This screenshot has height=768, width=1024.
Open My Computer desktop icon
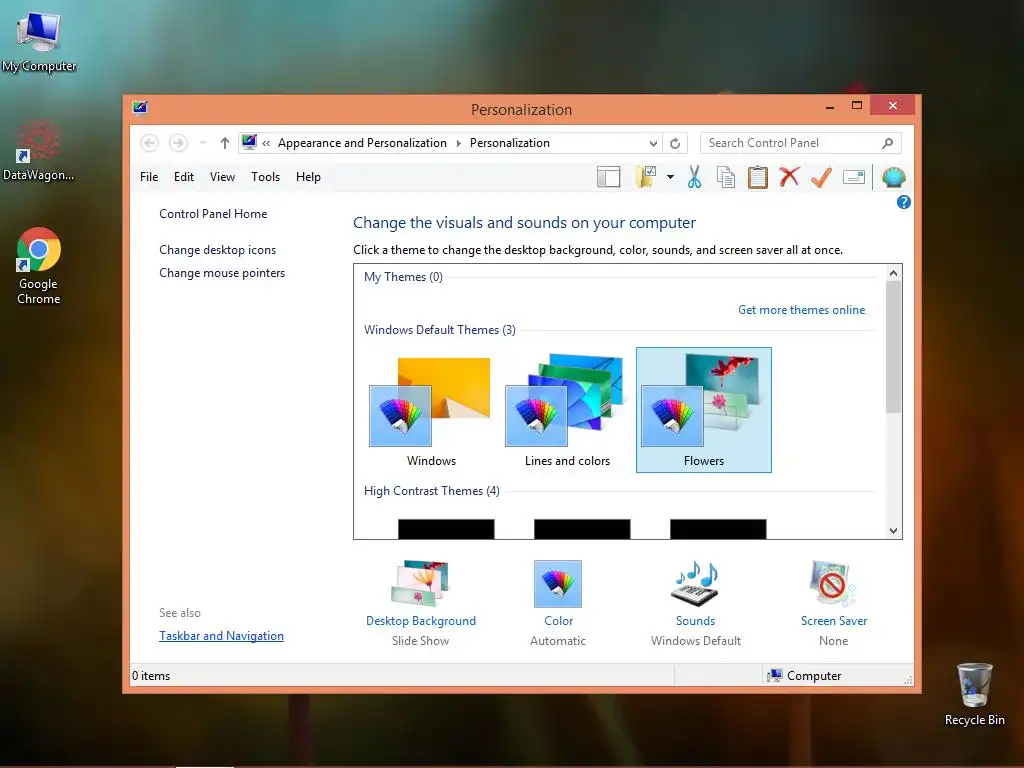pos(39,41)
